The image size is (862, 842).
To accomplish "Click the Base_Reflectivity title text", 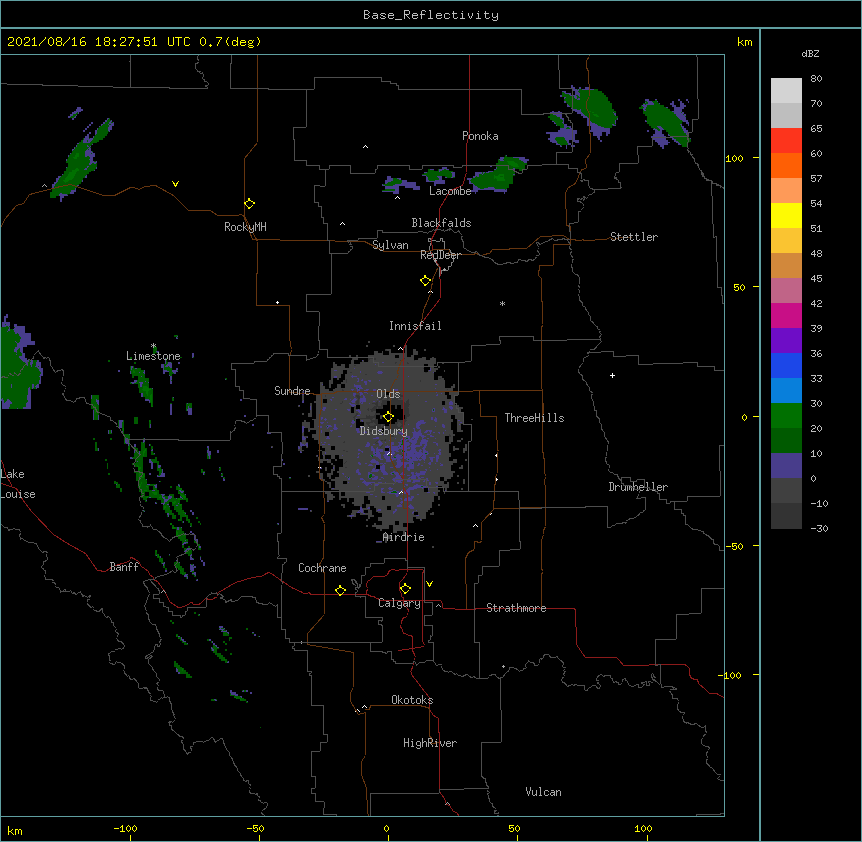I will pos(431,15).
